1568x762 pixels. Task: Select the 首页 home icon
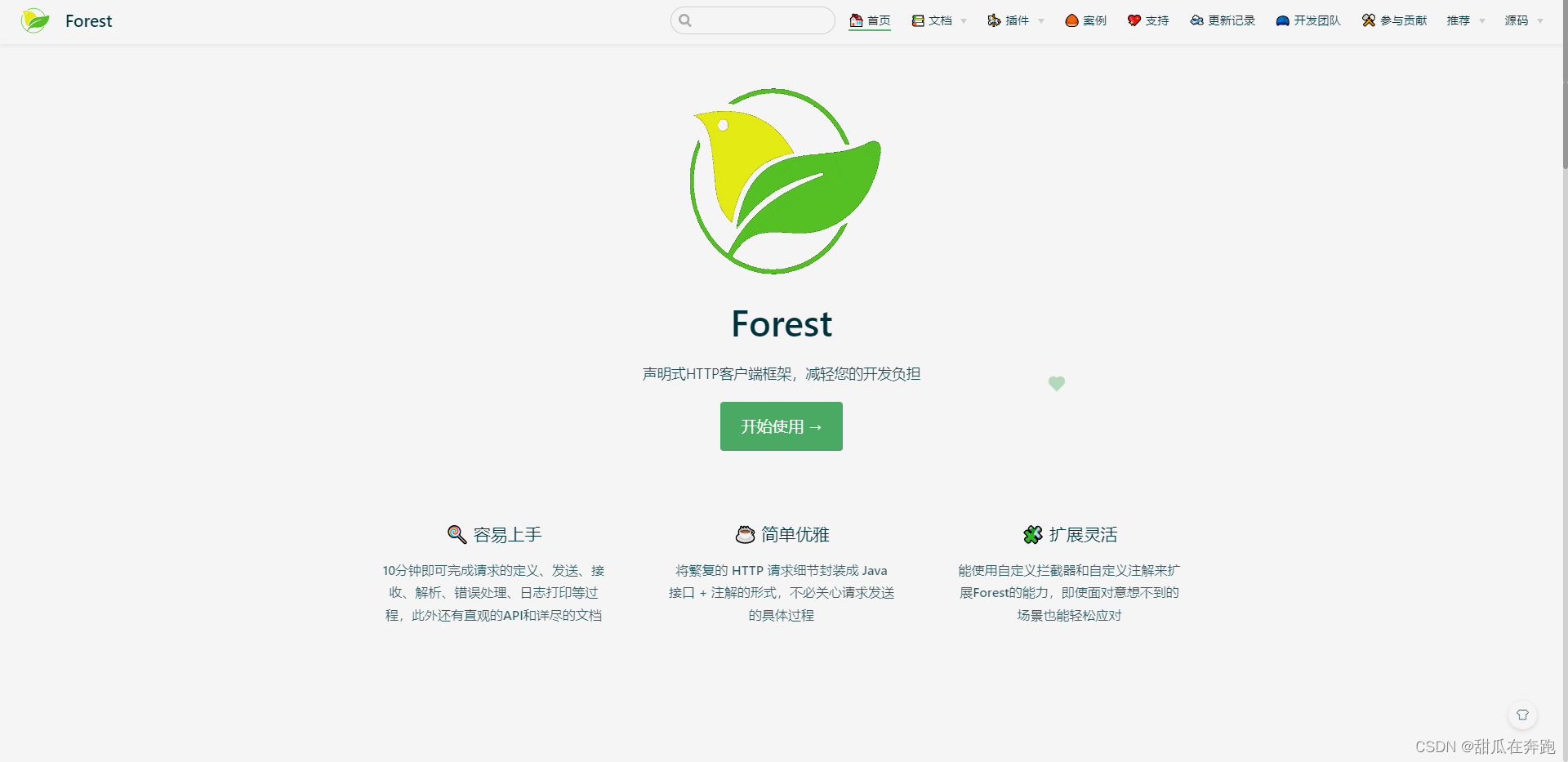point(855,20)
